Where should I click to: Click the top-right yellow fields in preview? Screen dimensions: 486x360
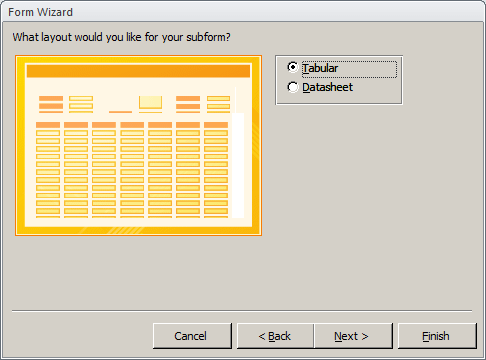point(218,104)
